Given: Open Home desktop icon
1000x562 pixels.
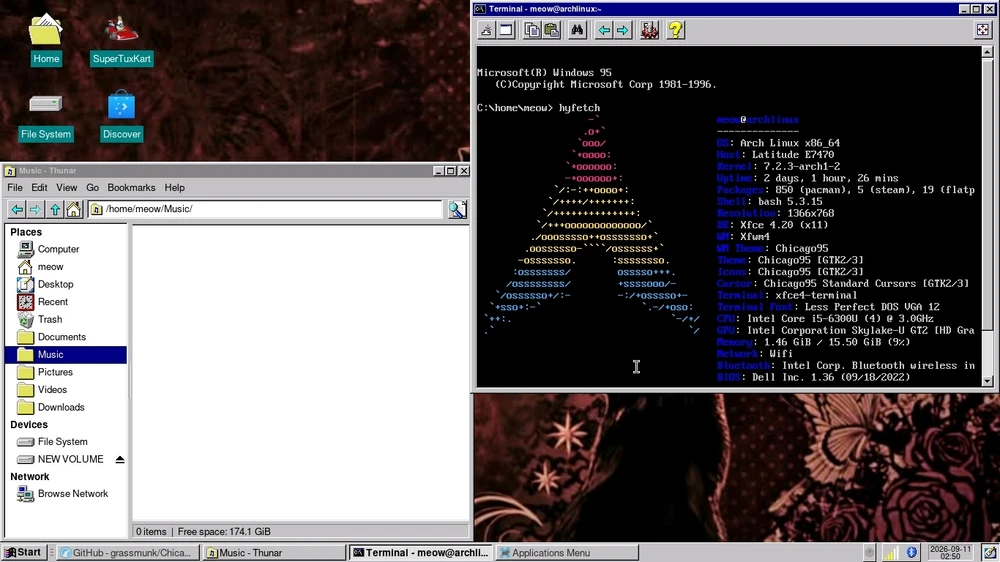Looking at the screenshot, I should (46, 40).
